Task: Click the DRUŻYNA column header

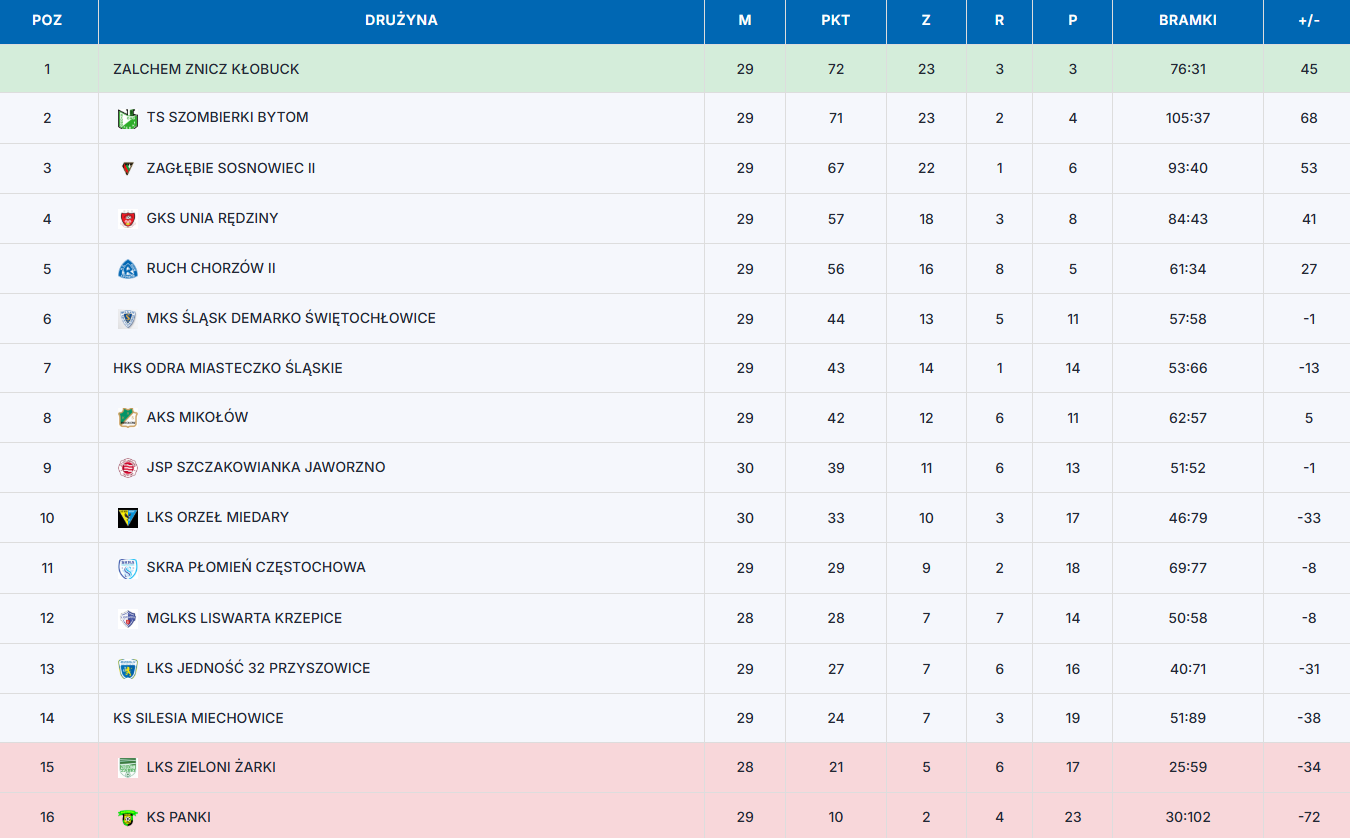Action: point(401,20)
